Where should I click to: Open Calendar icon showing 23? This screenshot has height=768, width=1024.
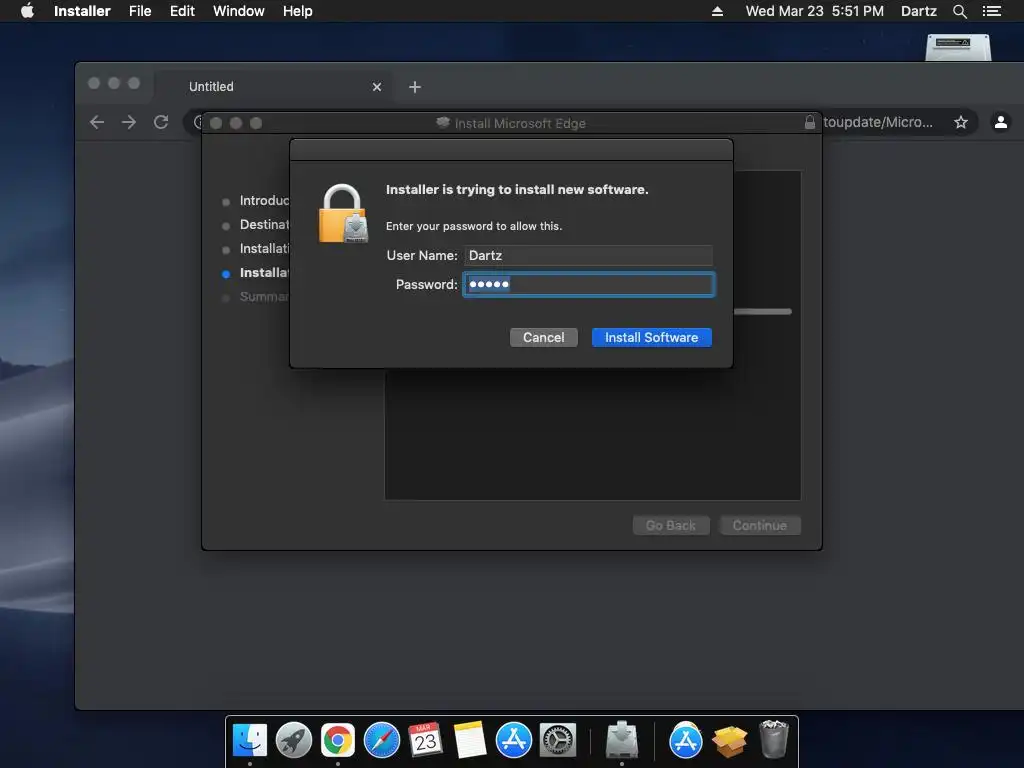click(x=425, y=741)
